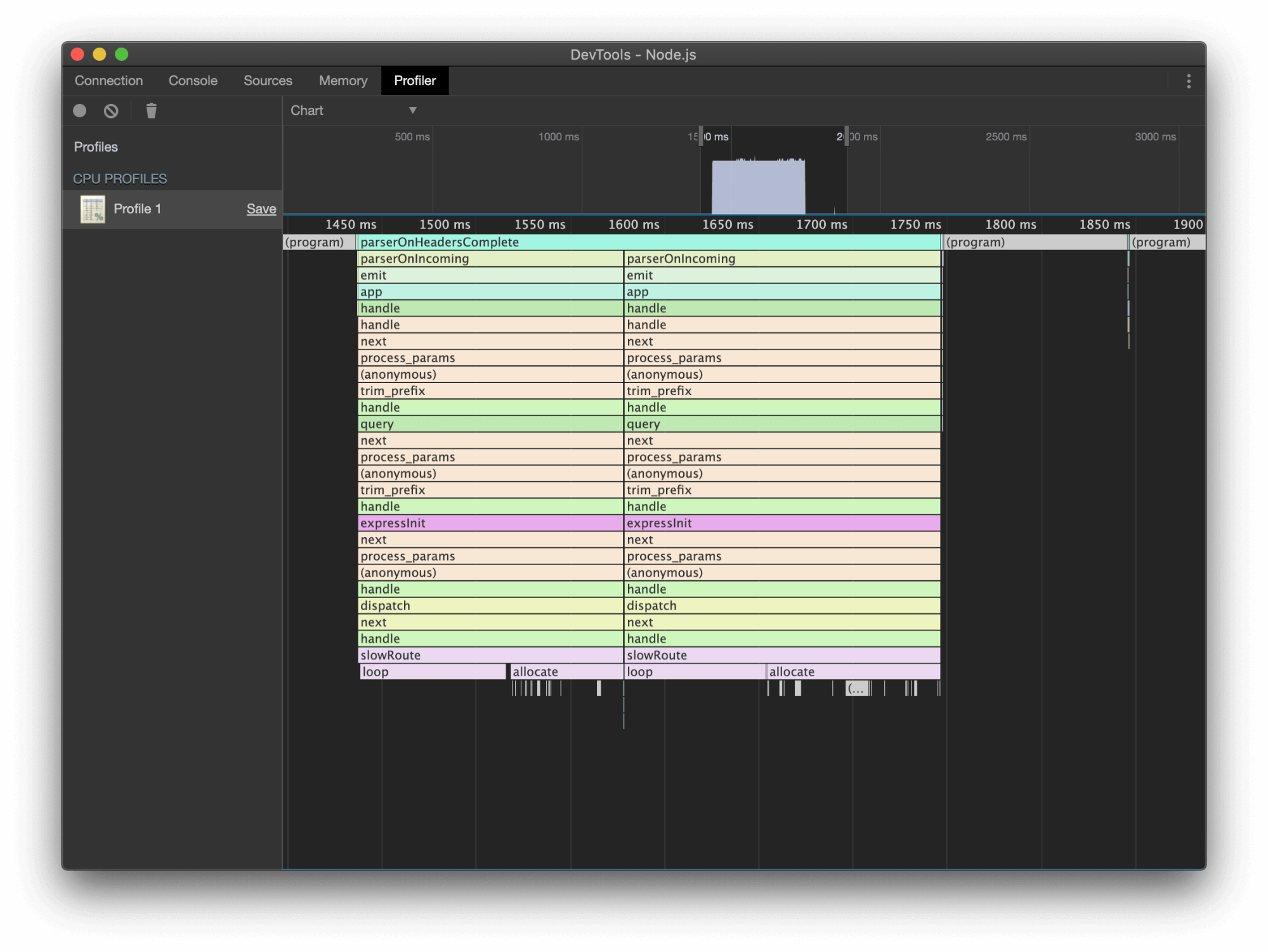This screenshot has height=952, width=1268.
Task: Open the Memory tab
Action: point(343,81)
